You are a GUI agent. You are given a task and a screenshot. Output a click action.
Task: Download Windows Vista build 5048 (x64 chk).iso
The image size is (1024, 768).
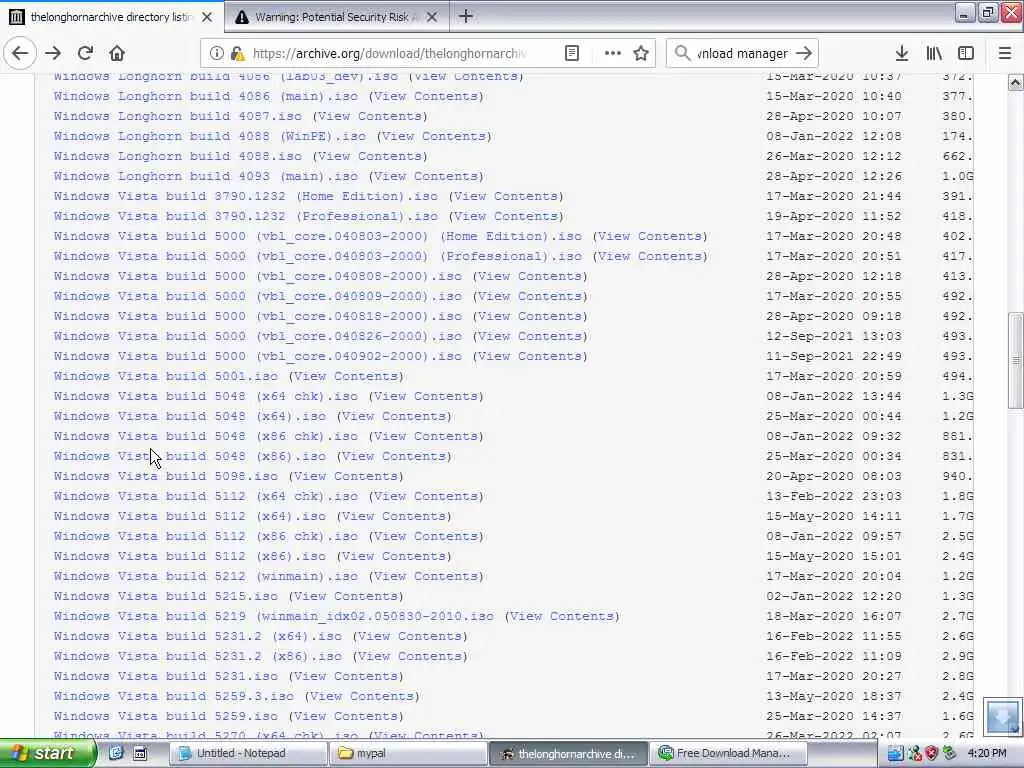[x=206, y=396]
